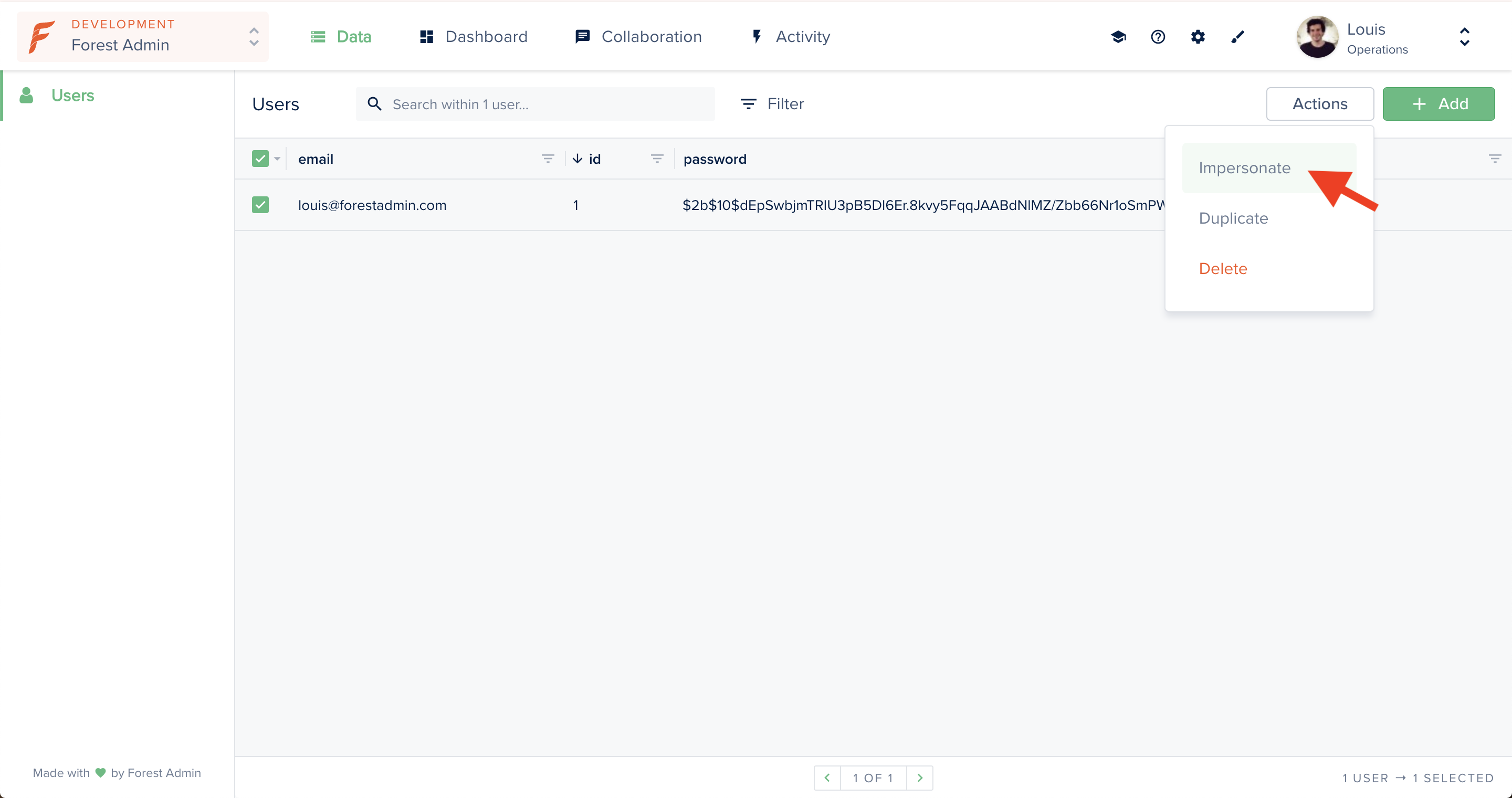
Task: Click the email column filter icon
Action: 548,159
